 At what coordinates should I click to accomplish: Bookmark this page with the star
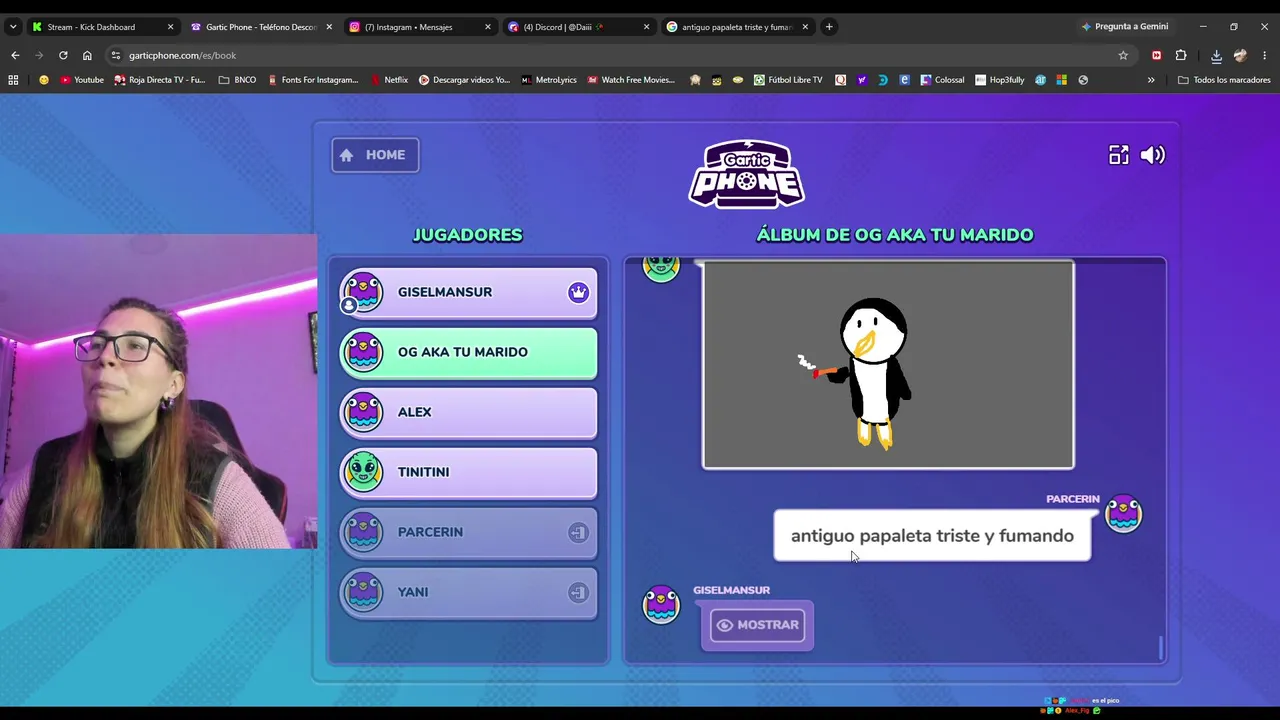click(1123, 55)
